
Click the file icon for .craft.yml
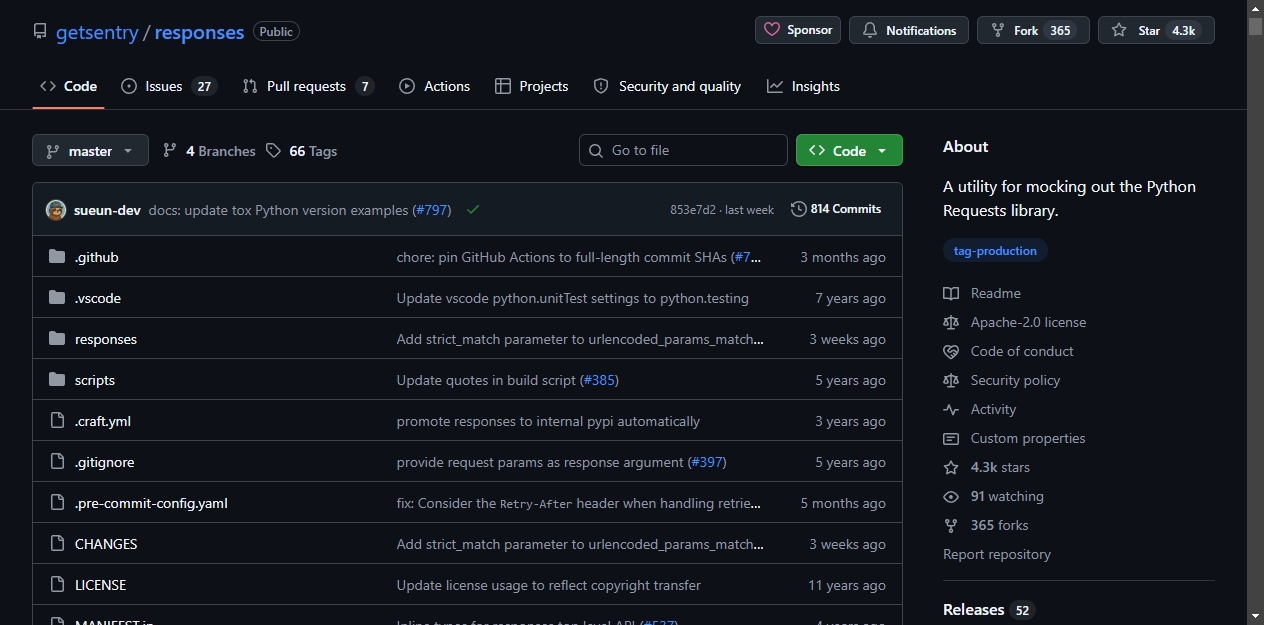(x=57, y=421)
